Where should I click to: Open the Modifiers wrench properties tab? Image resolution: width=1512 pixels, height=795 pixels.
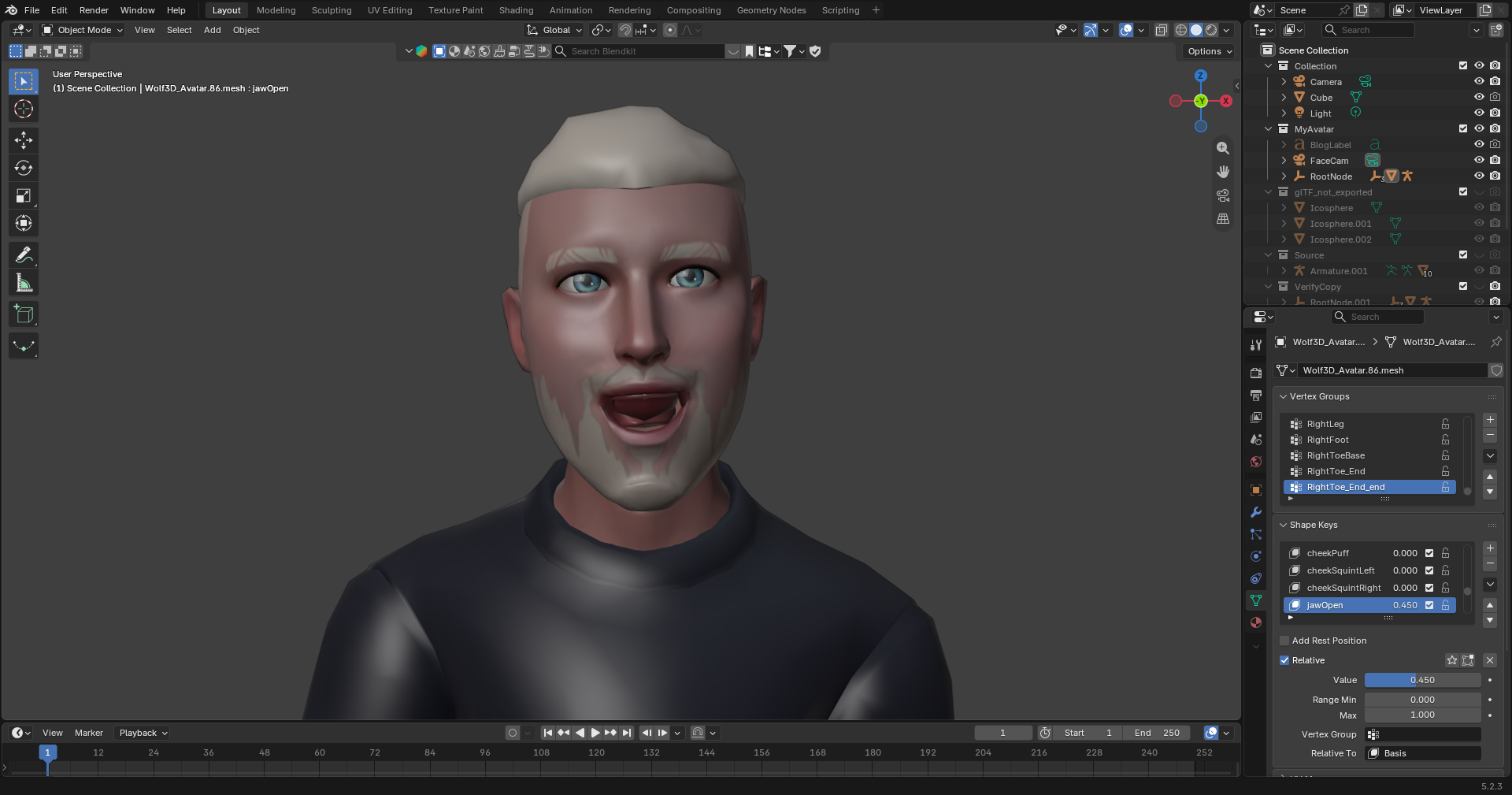(1256, 512)
